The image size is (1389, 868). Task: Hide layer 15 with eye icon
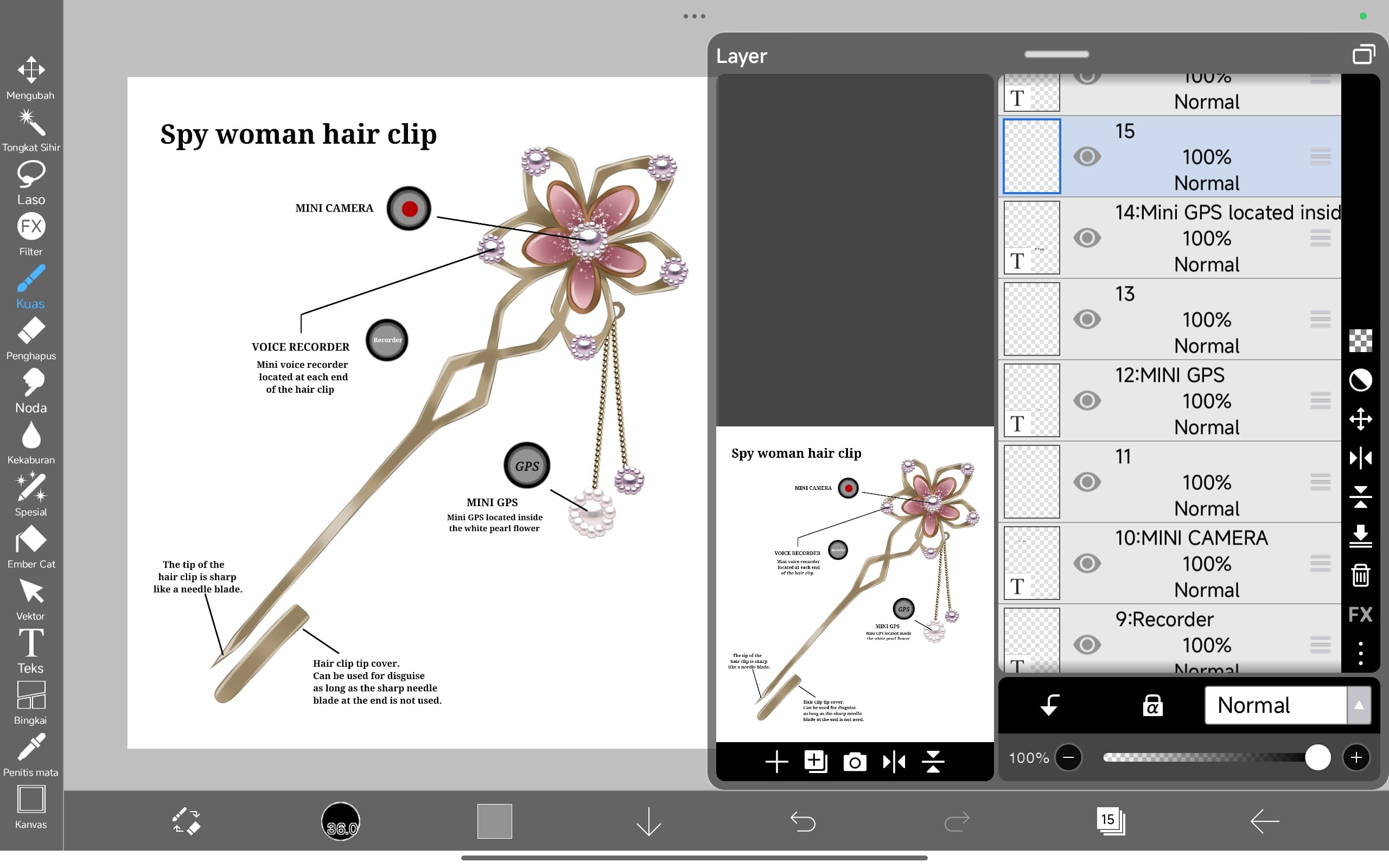(x=1087, y=157)
